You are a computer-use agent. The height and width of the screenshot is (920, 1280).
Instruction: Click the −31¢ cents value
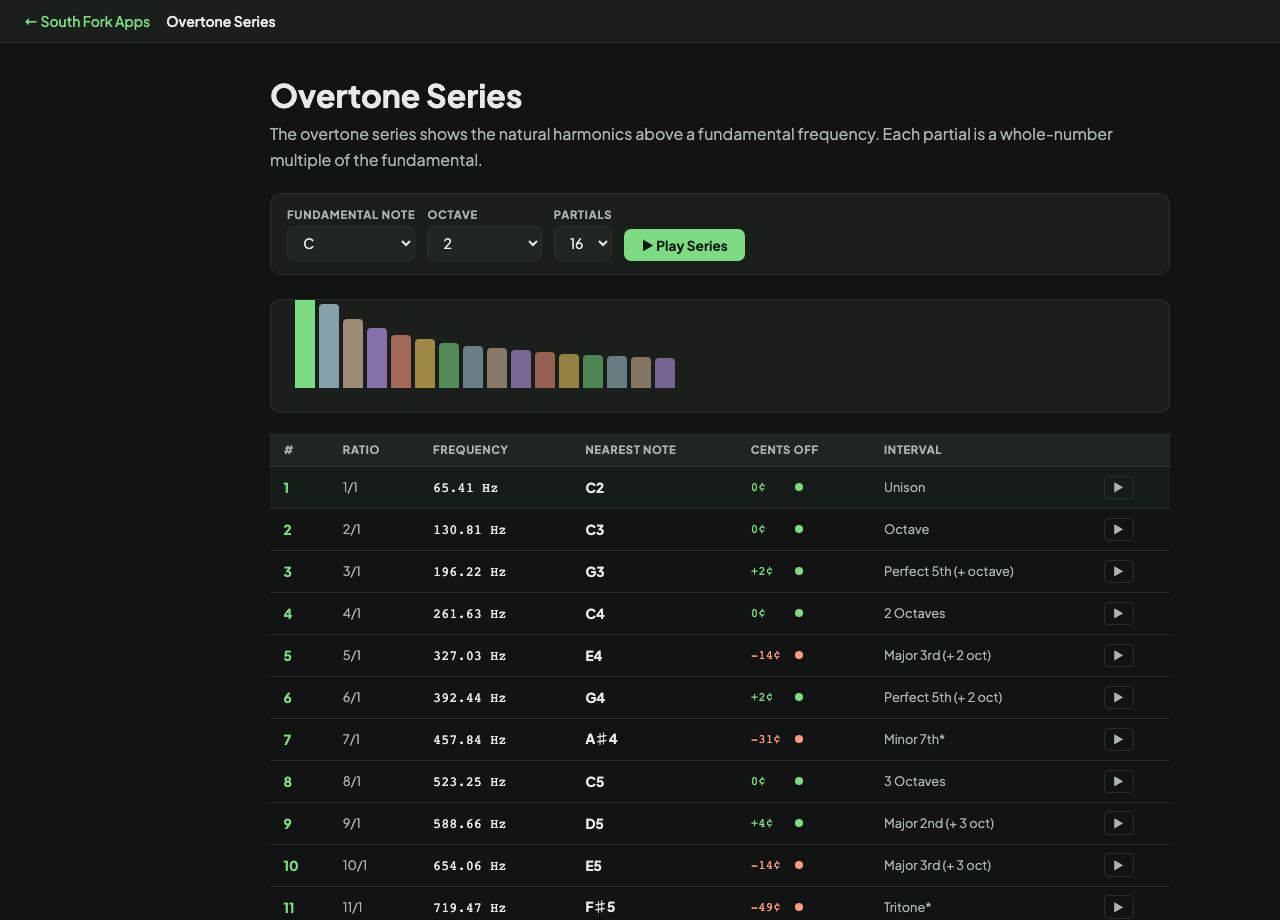pos(765,739)
